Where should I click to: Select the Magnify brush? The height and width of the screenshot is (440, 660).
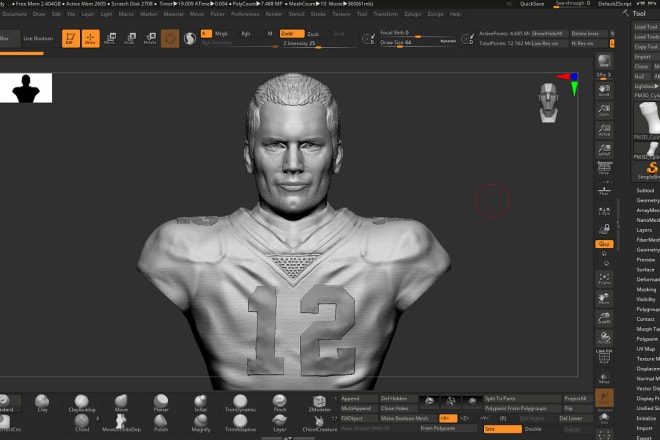(201, 423)
